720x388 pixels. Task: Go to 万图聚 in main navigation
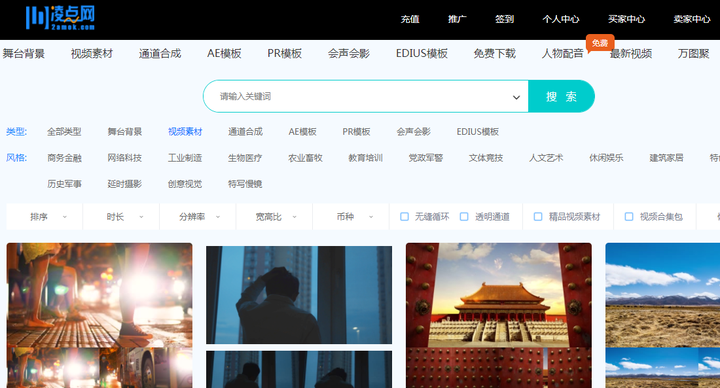(x=694, y=54)
